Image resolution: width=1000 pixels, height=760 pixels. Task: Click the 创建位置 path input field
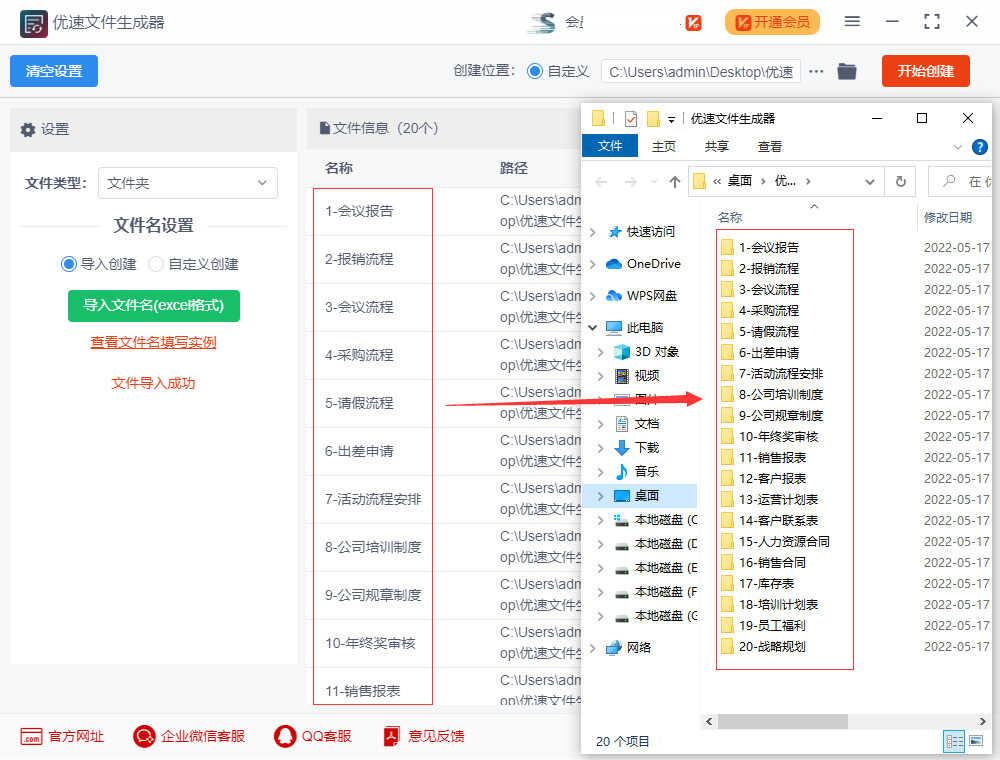tap(701, 71)
